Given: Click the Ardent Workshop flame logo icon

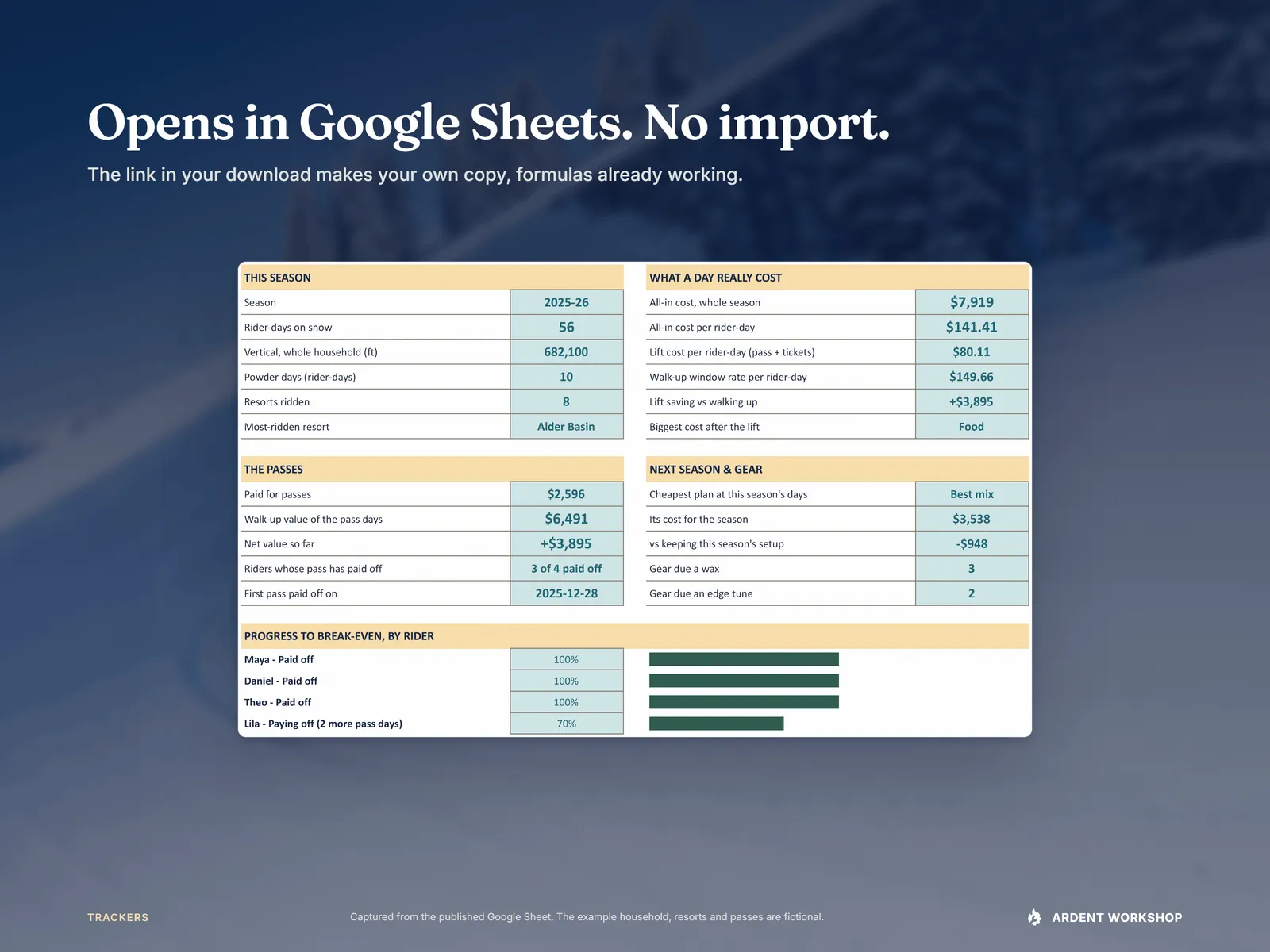Looking at the screenshot, I should pyautogui.click(x=1034, y=917).
